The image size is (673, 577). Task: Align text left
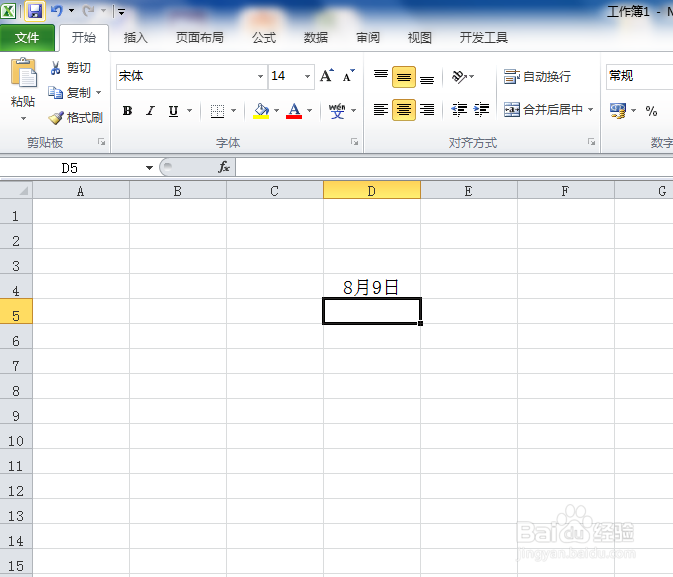(381, 110)
